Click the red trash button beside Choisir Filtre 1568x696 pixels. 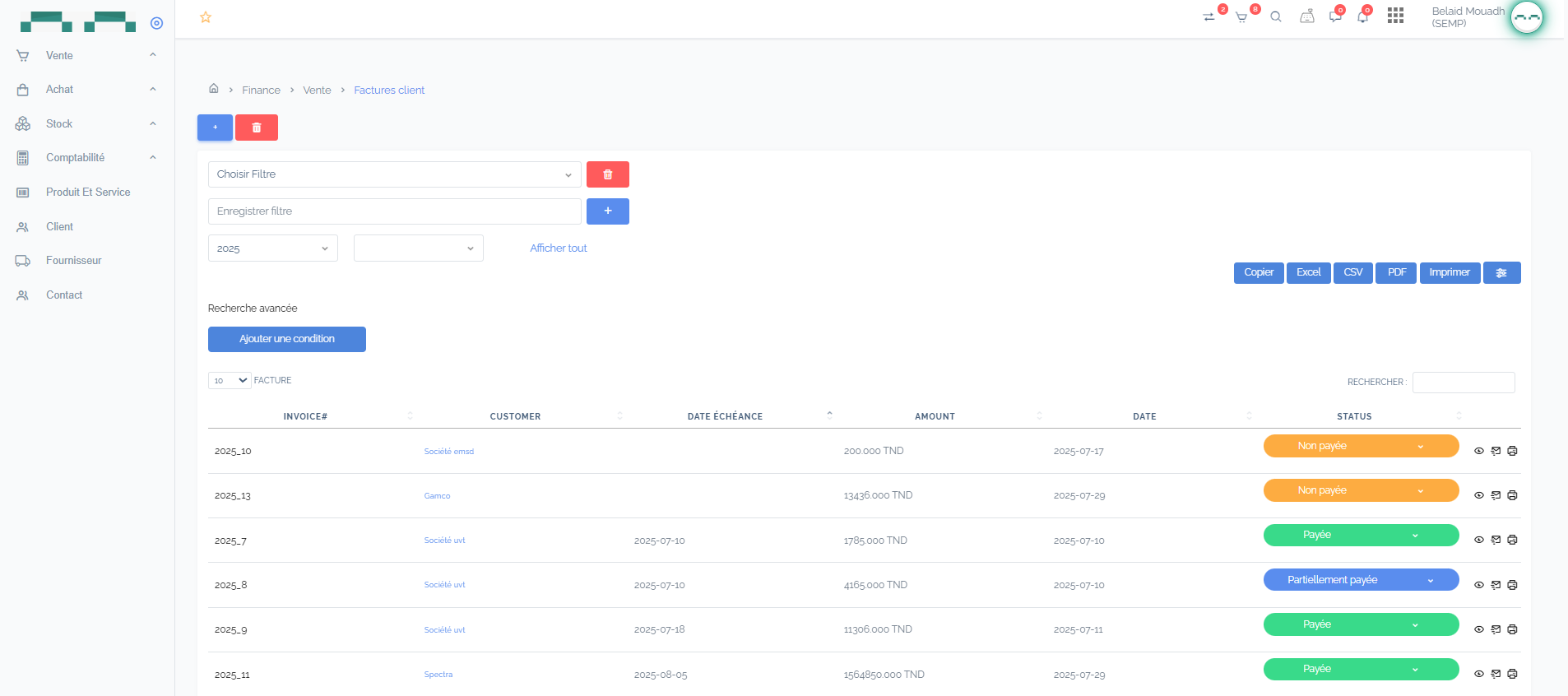(x=608, y=174)
